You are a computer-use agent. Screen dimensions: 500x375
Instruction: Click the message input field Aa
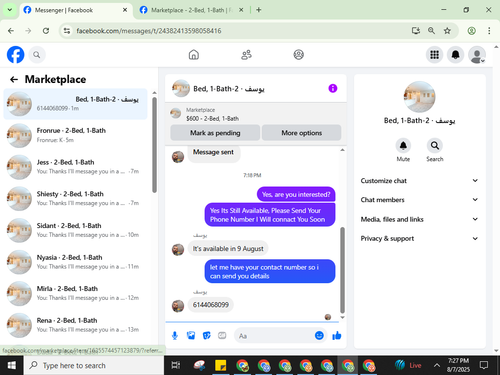[x=280, y=336]
